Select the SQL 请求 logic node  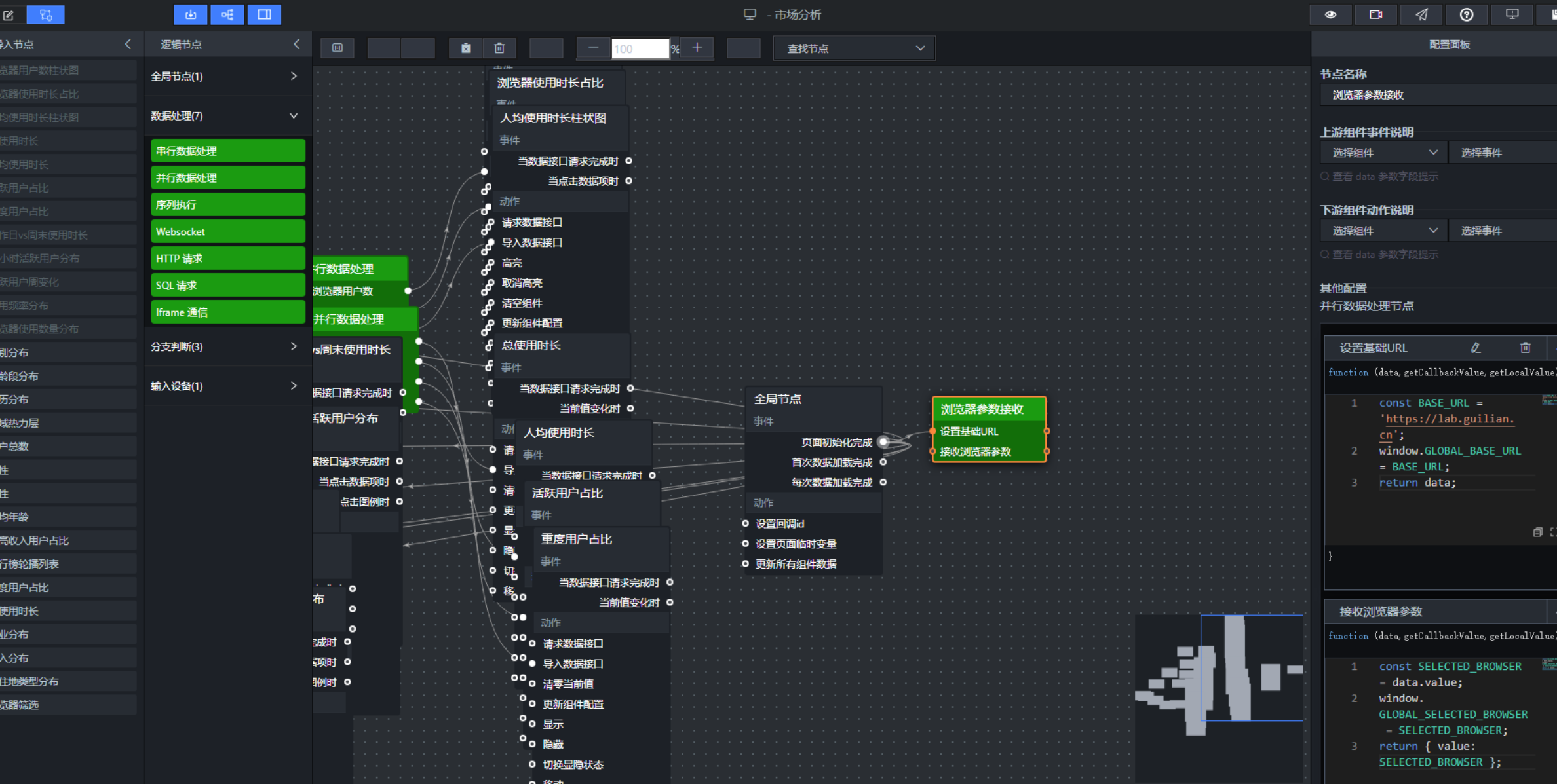click(x=228, y=285)
